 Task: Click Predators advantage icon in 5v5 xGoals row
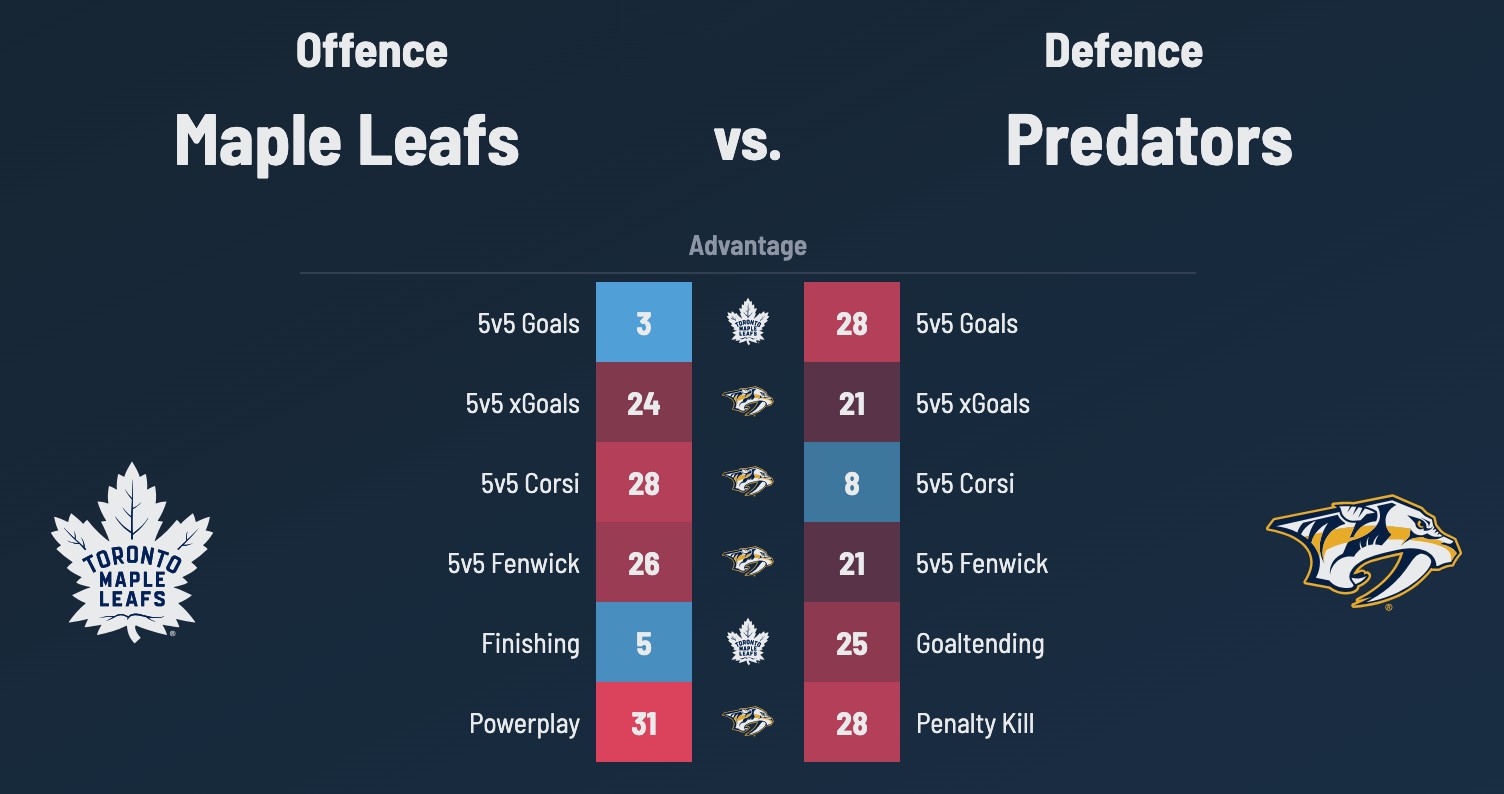coord(748,403)
